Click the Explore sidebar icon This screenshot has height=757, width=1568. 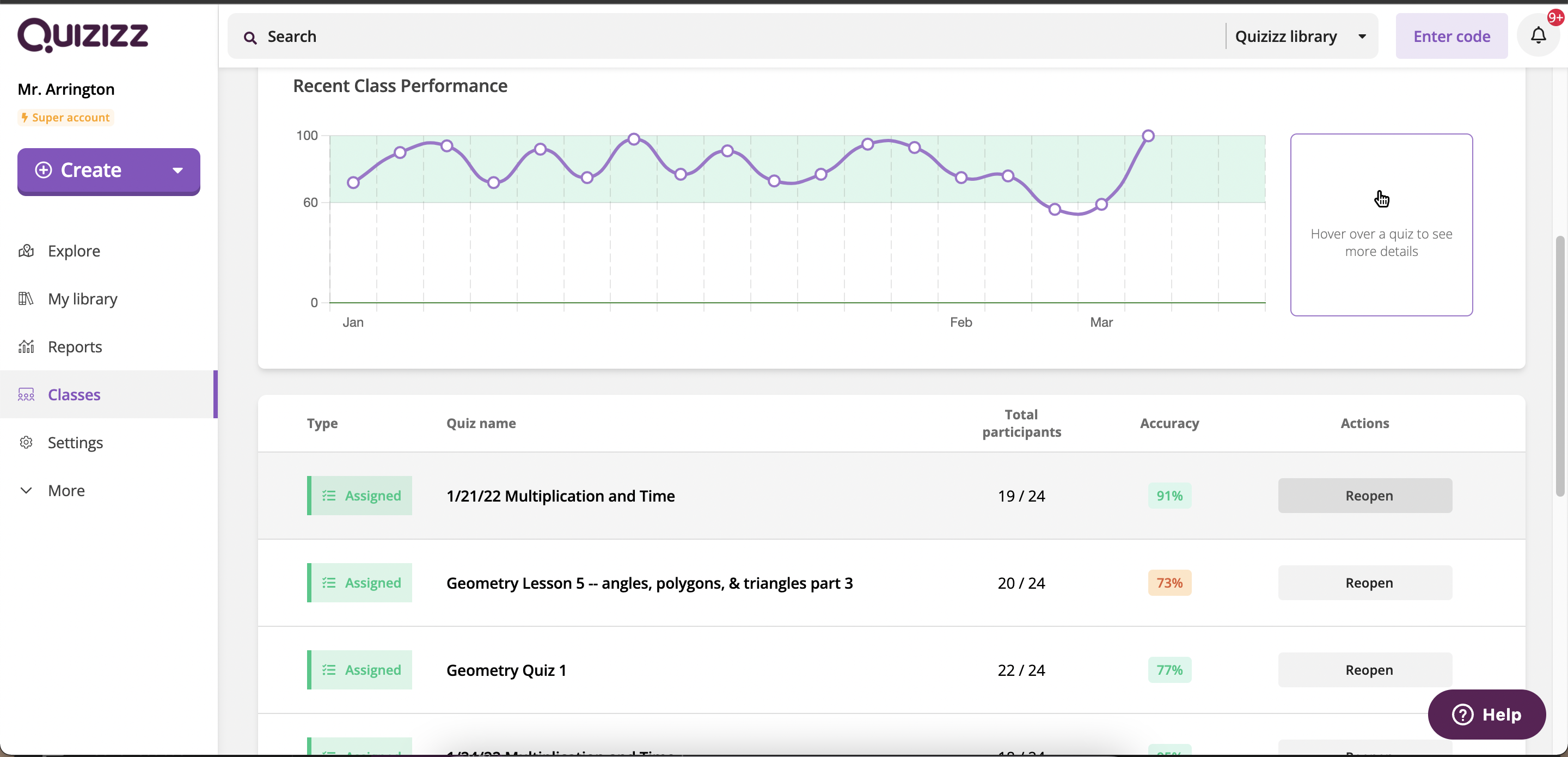pyautogui.click(x=26, y=251)
